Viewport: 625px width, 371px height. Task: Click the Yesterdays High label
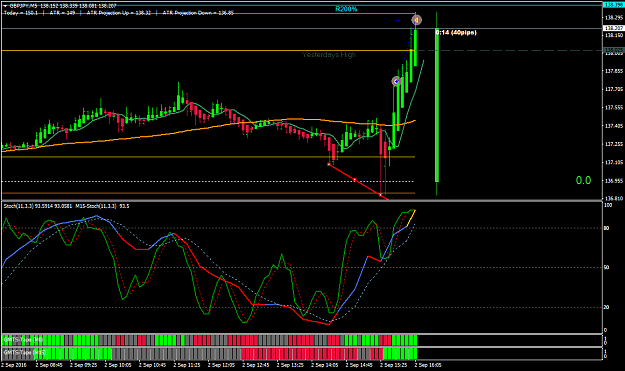coord(329,55)
